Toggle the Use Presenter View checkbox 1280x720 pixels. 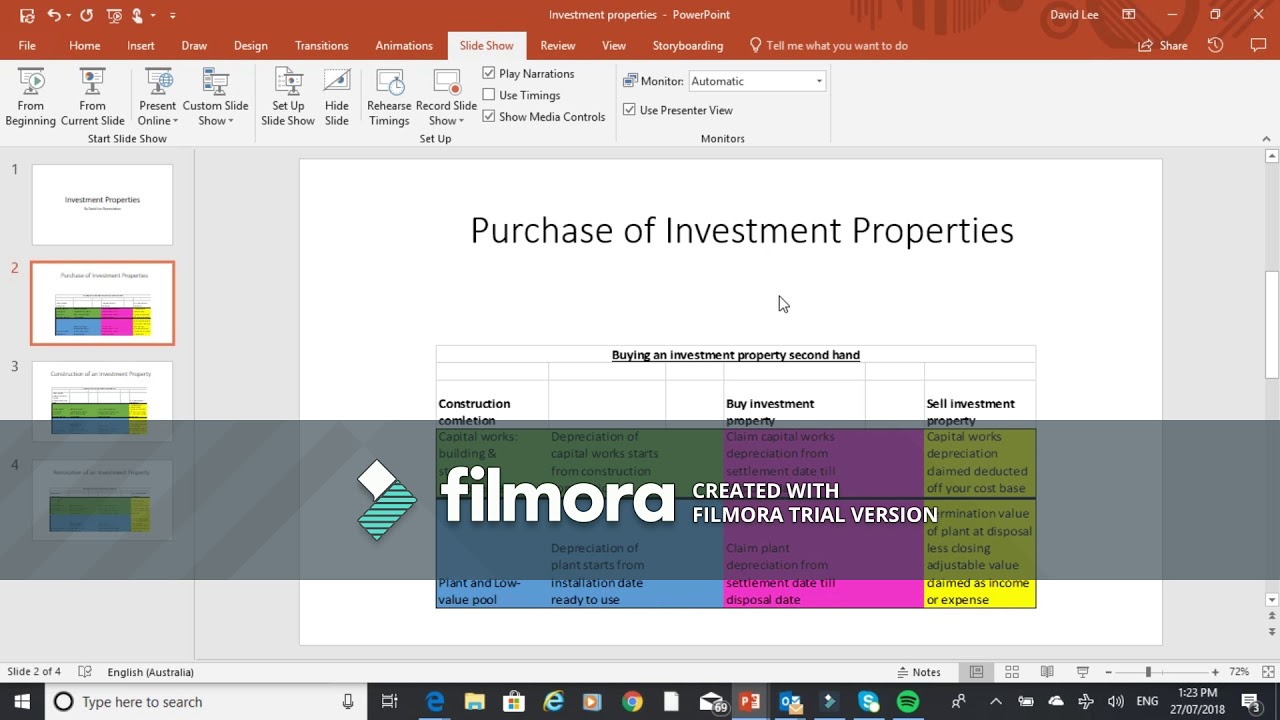point(629,110)
